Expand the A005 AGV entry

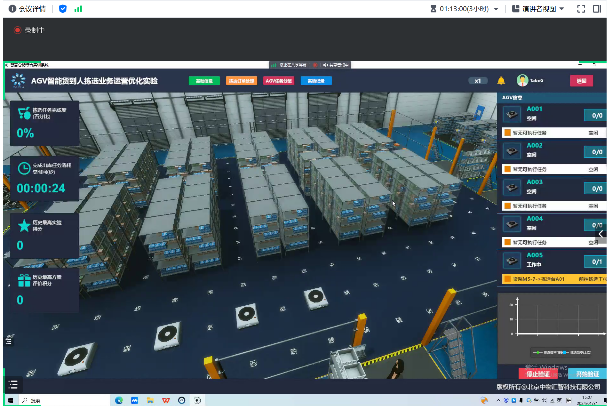coord(550,260)
